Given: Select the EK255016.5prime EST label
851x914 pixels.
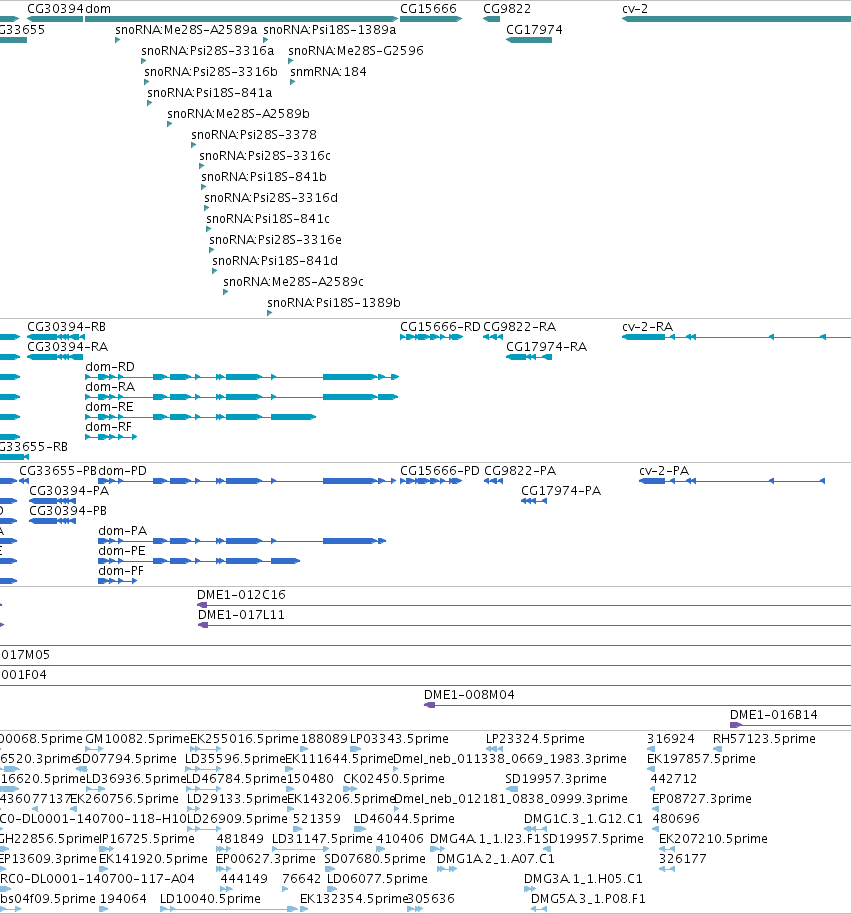Looking at the screenshot, I should pyautogui.click(x=244, y=739).
